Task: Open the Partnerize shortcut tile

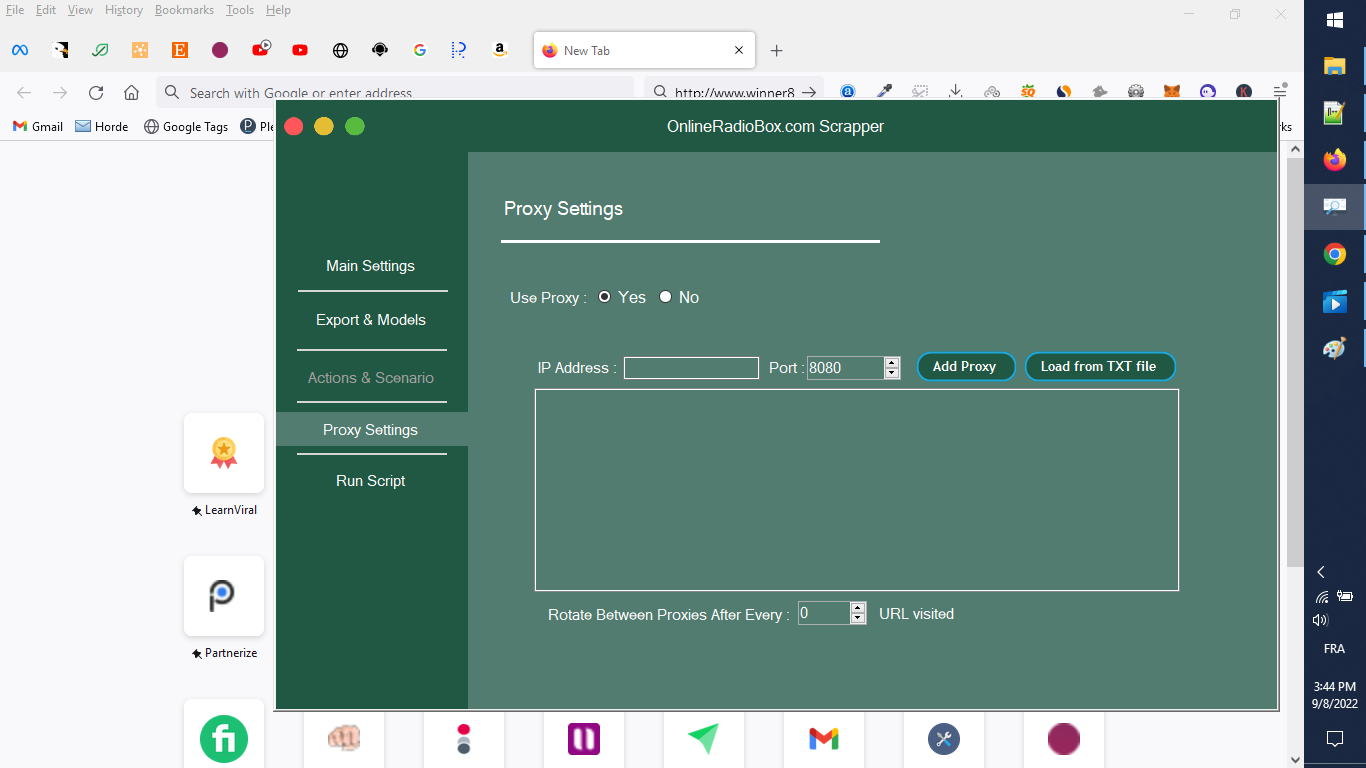Action: 224,596
